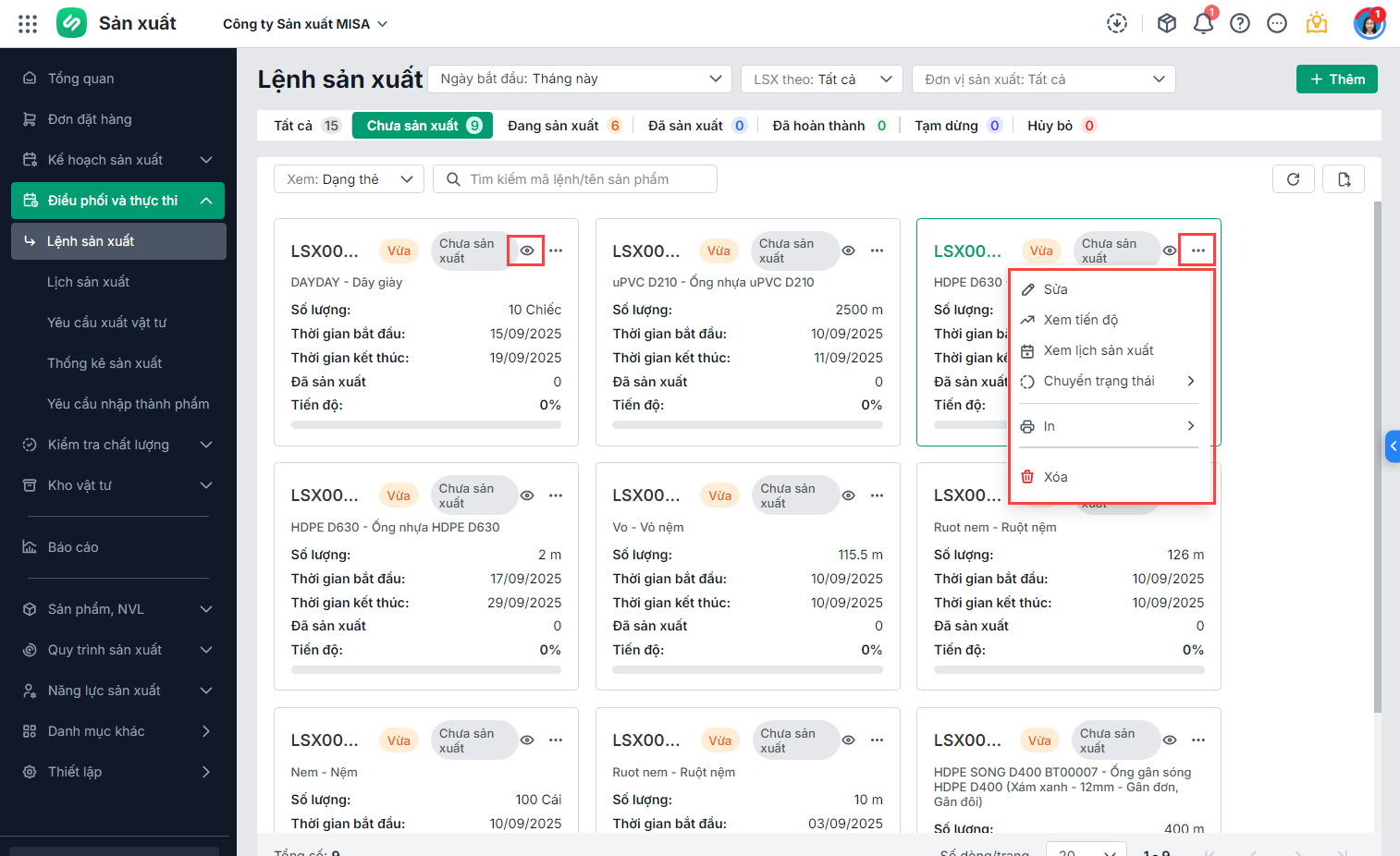Screen dimensions: 1400x856
Task: Open three-dot menu on DAYDAY card
Action: click(556, 251)
